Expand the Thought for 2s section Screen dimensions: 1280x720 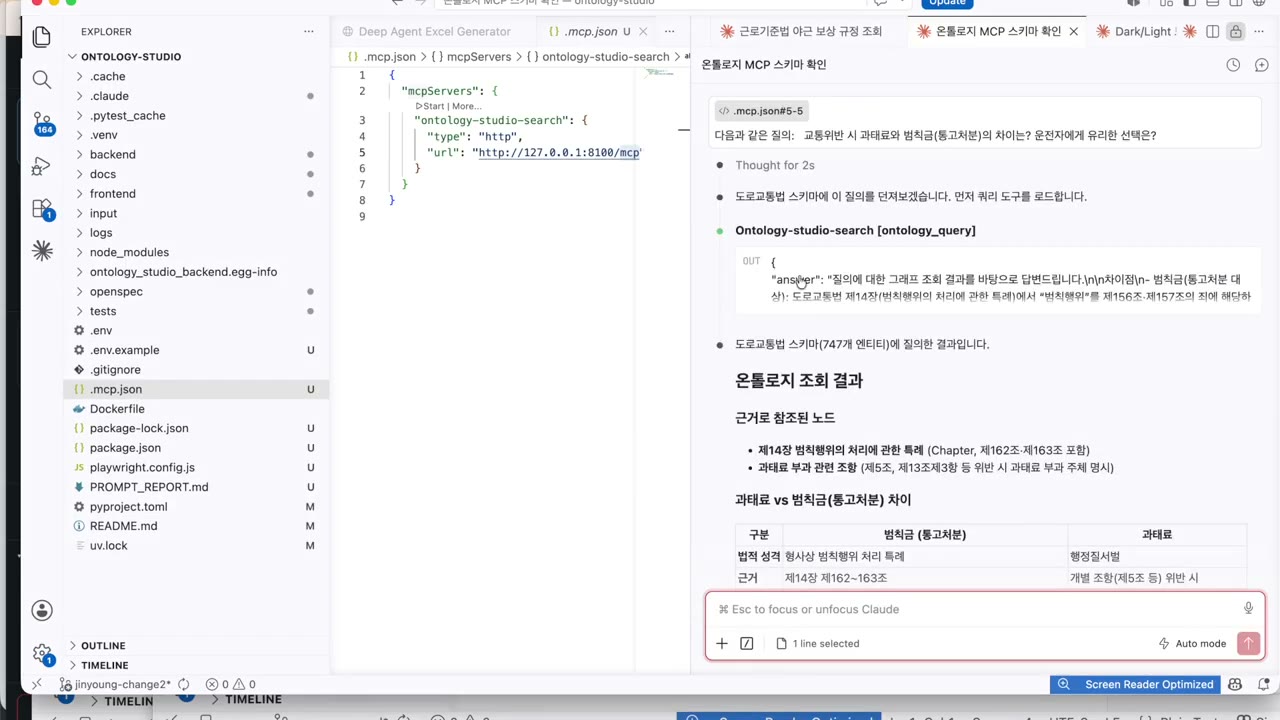coord(774,165)
